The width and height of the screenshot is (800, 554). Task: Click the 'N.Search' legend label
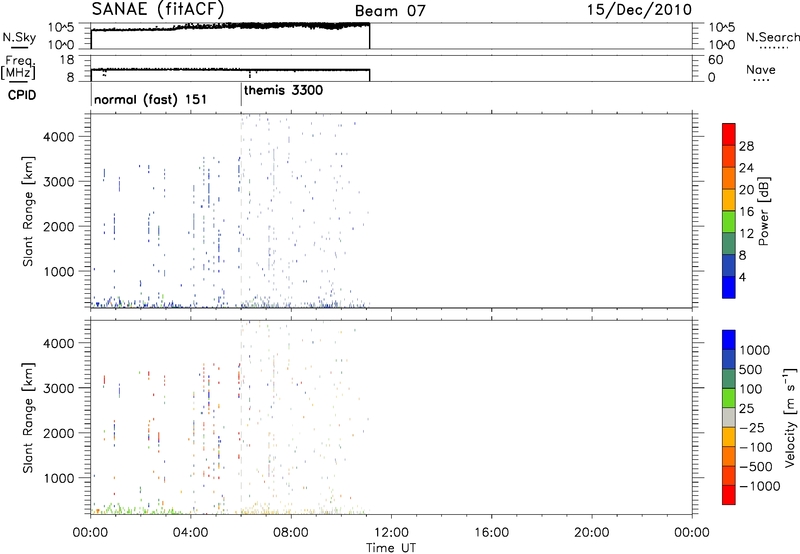click(x=772, y=37)
